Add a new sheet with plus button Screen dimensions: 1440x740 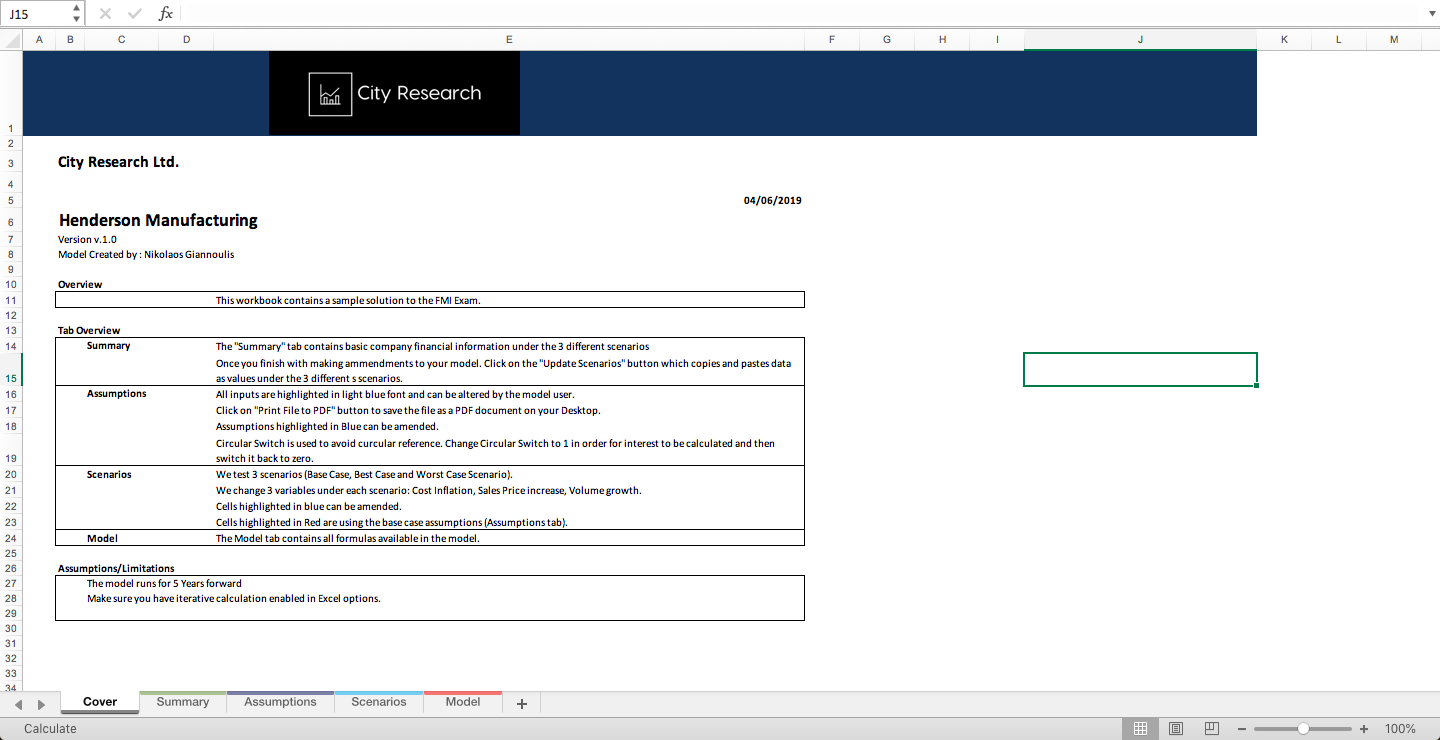coord(521,704)
